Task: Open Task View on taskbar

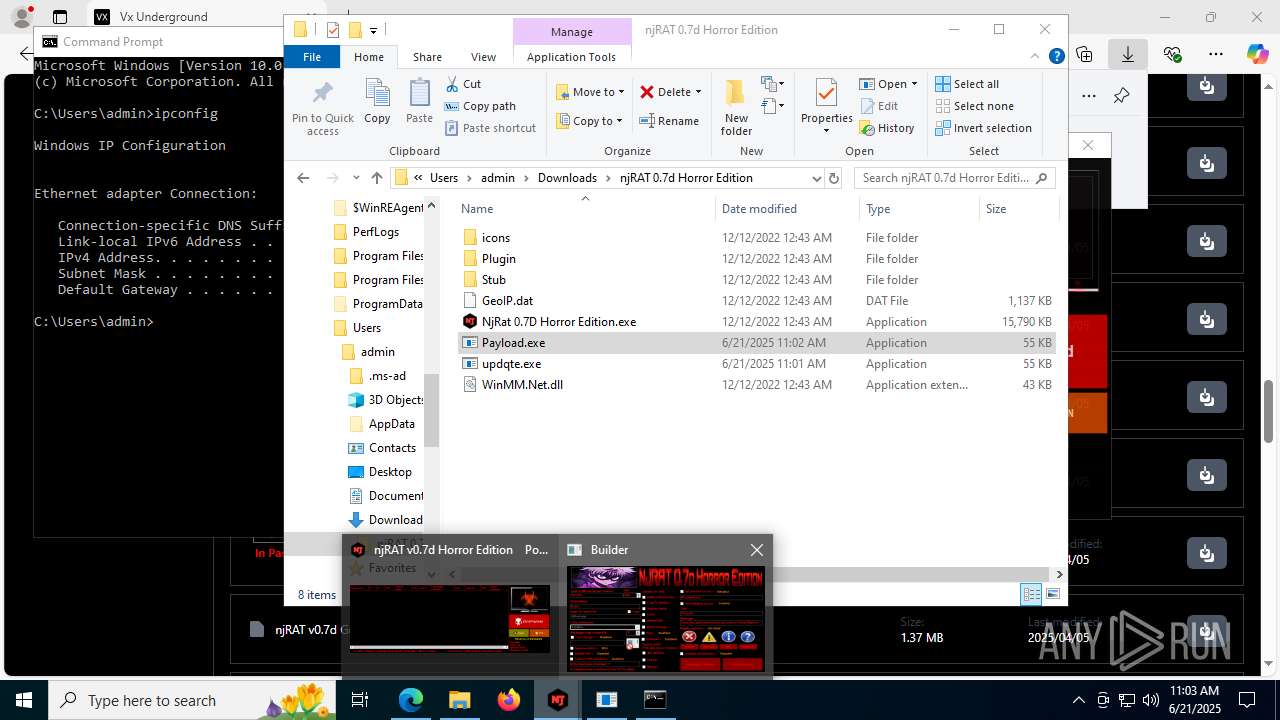Action: (x=360, y=700)
